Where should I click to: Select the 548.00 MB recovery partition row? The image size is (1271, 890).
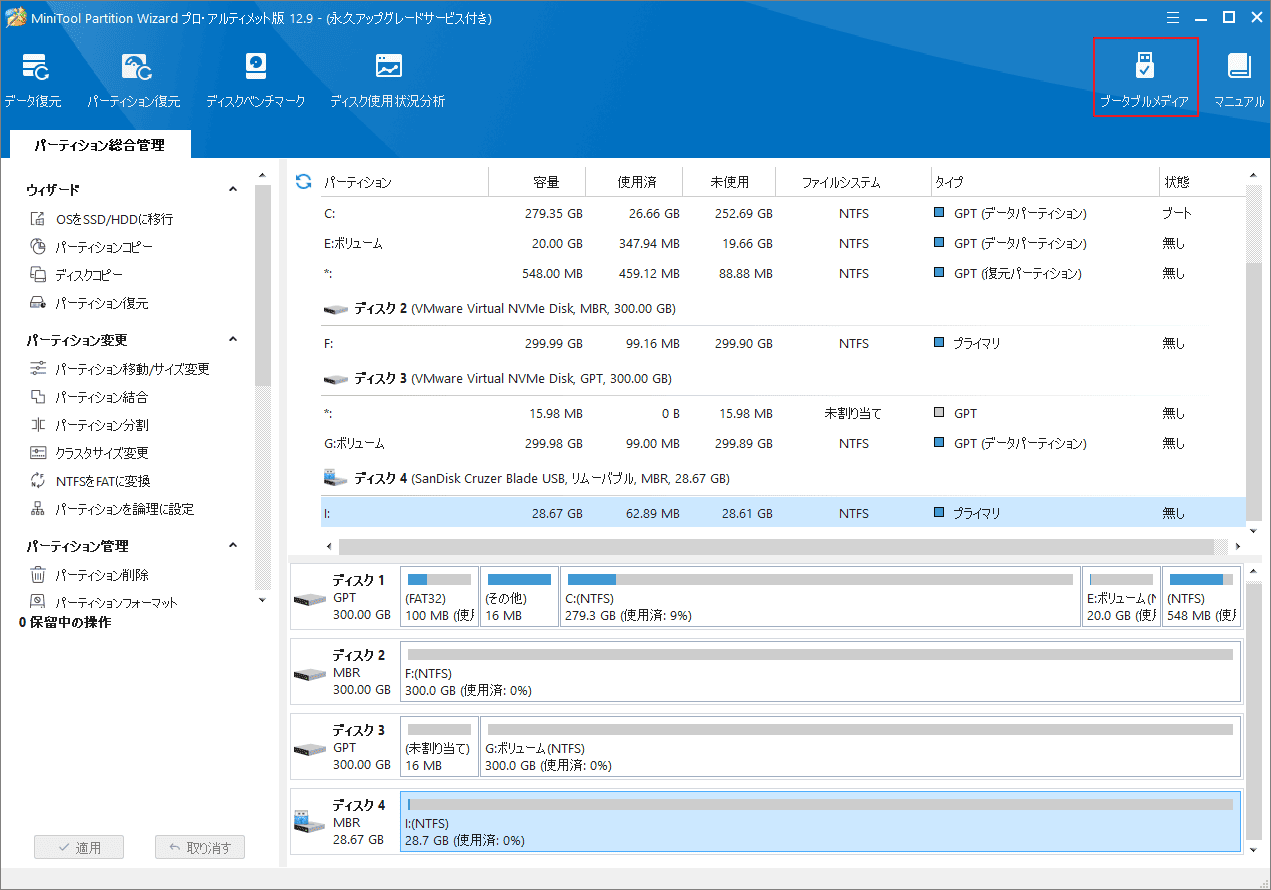pos(784,273)
